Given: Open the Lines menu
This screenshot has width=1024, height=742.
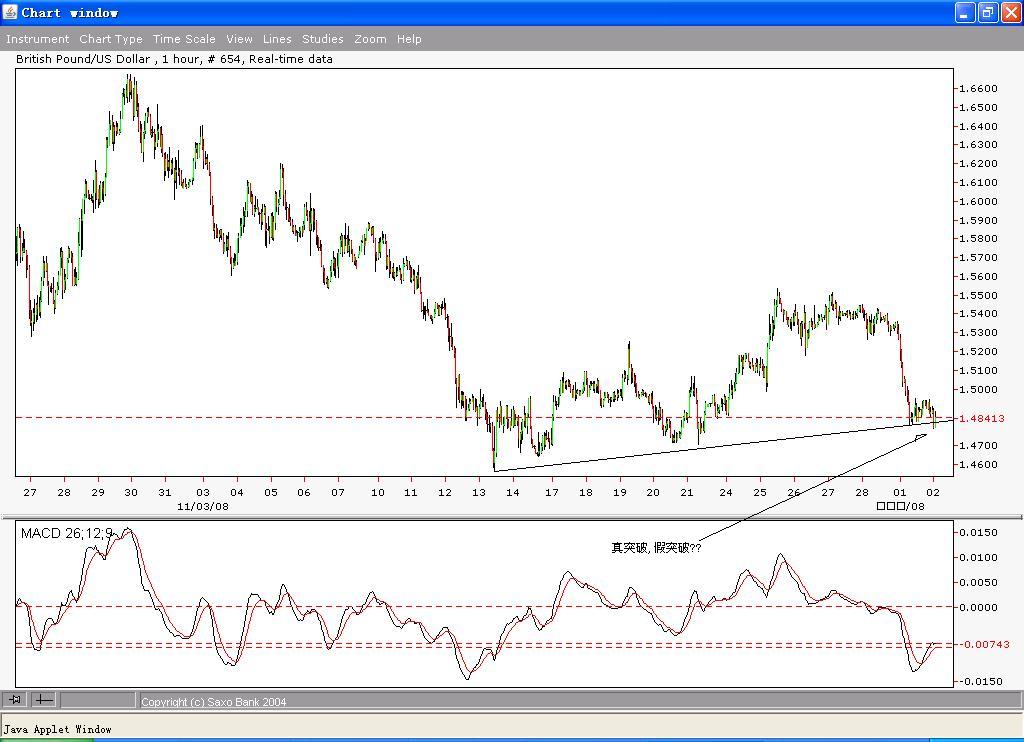Looking at the screenshot, I should (277, 39).
